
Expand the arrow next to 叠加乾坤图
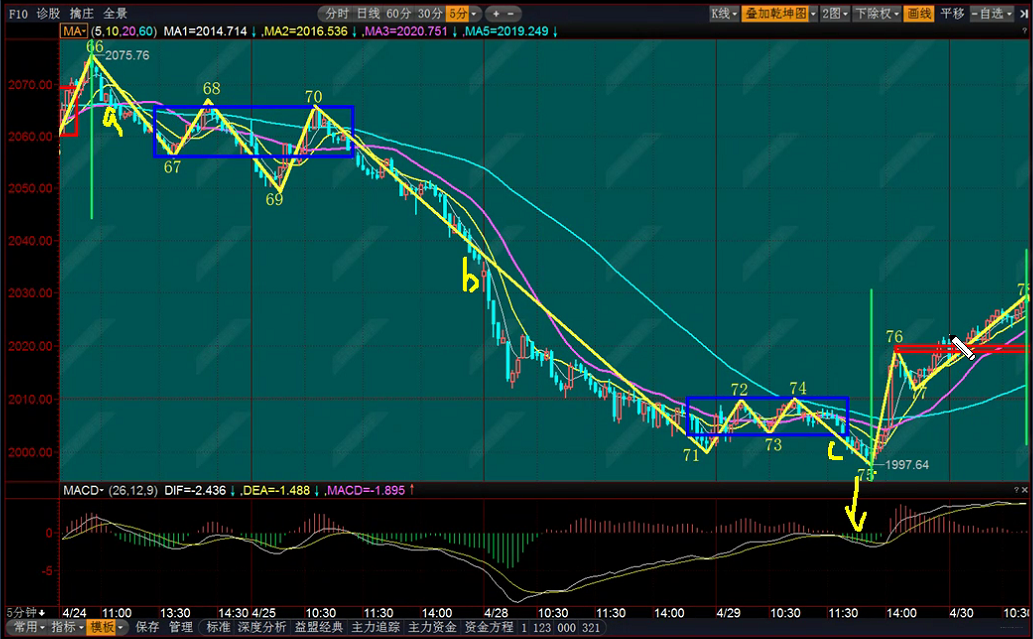(814, 14)
